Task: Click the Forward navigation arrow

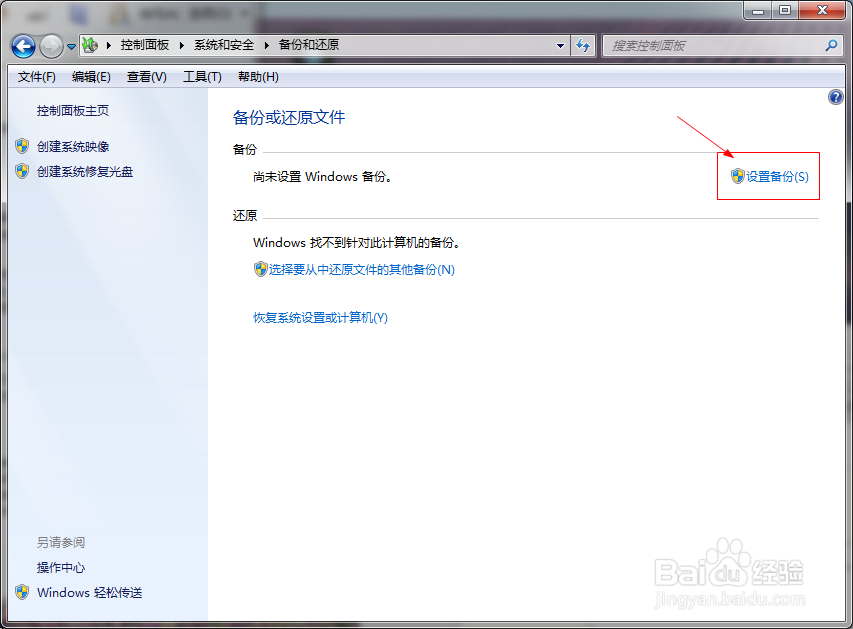Action: click(x=50, y=45)
